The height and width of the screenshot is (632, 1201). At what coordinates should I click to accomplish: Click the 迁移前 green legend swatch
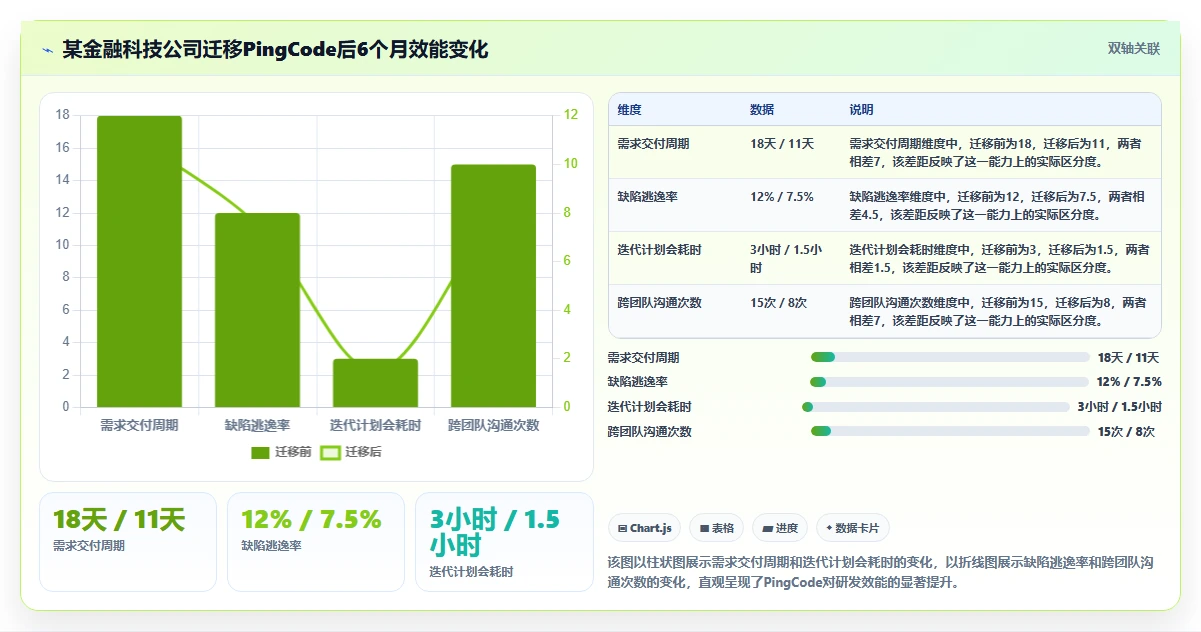click(261, 452)
